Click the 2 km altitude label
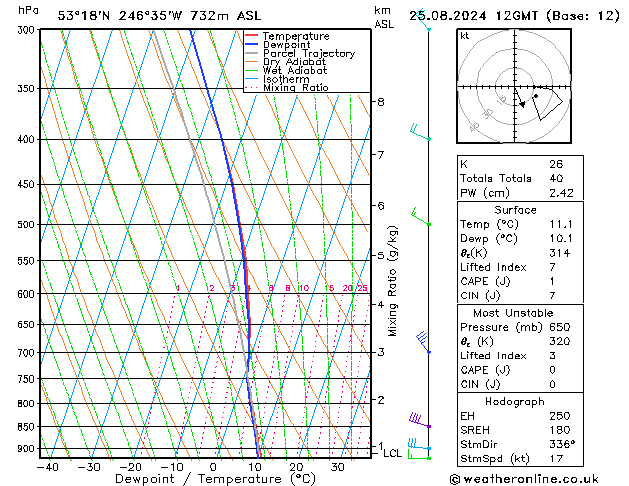The image size is (629, 486). 381,400
